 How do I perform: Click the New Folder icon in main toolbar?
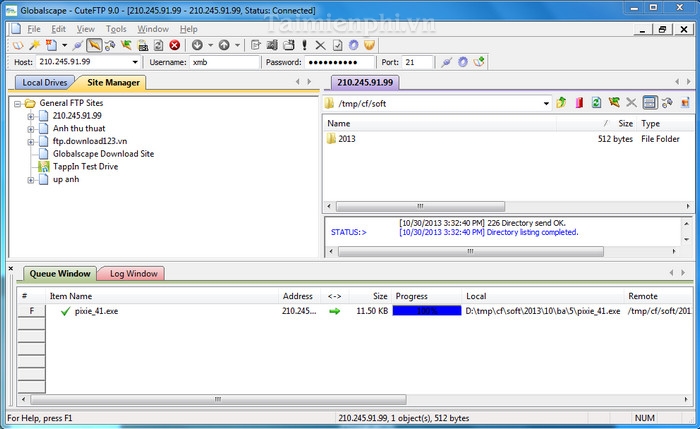pos(289,45)
